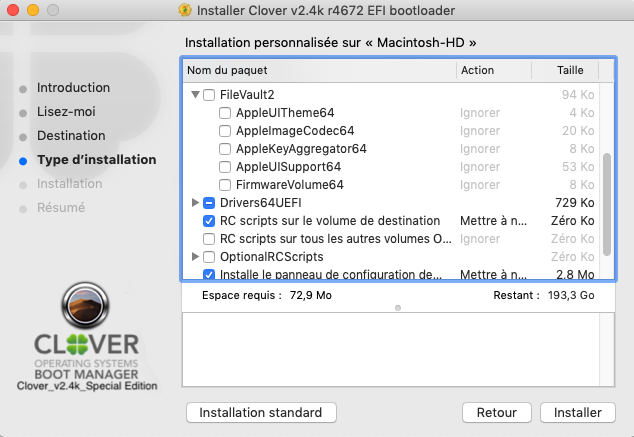Viewport: 634px width, 437px height.
Task: Enable the OptionalRCScripts checkbox
Action: pos(209,257)
